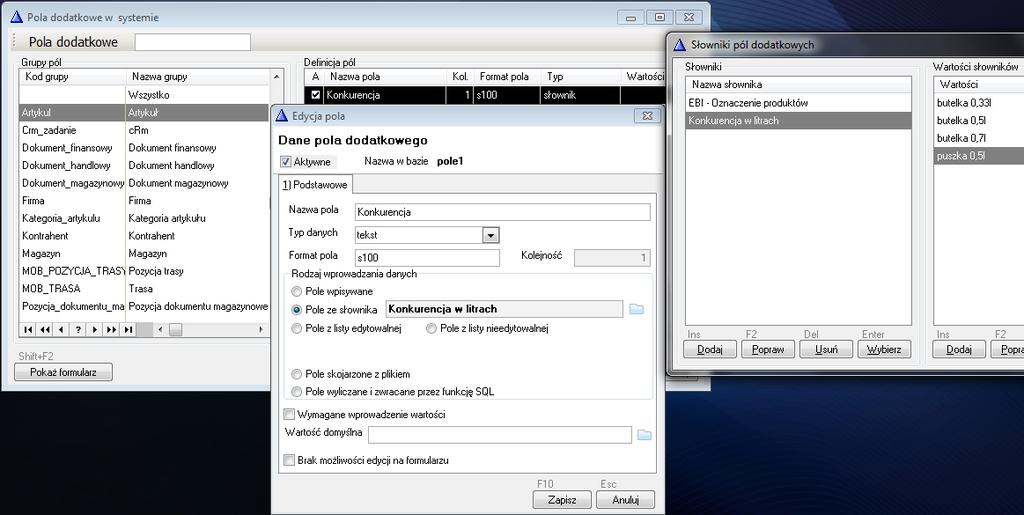The height and width of the screenshot is (515, 1024).
Task: Enable Brak możliwości edycji na formularzu checkbox
Action: pos(289,460)
